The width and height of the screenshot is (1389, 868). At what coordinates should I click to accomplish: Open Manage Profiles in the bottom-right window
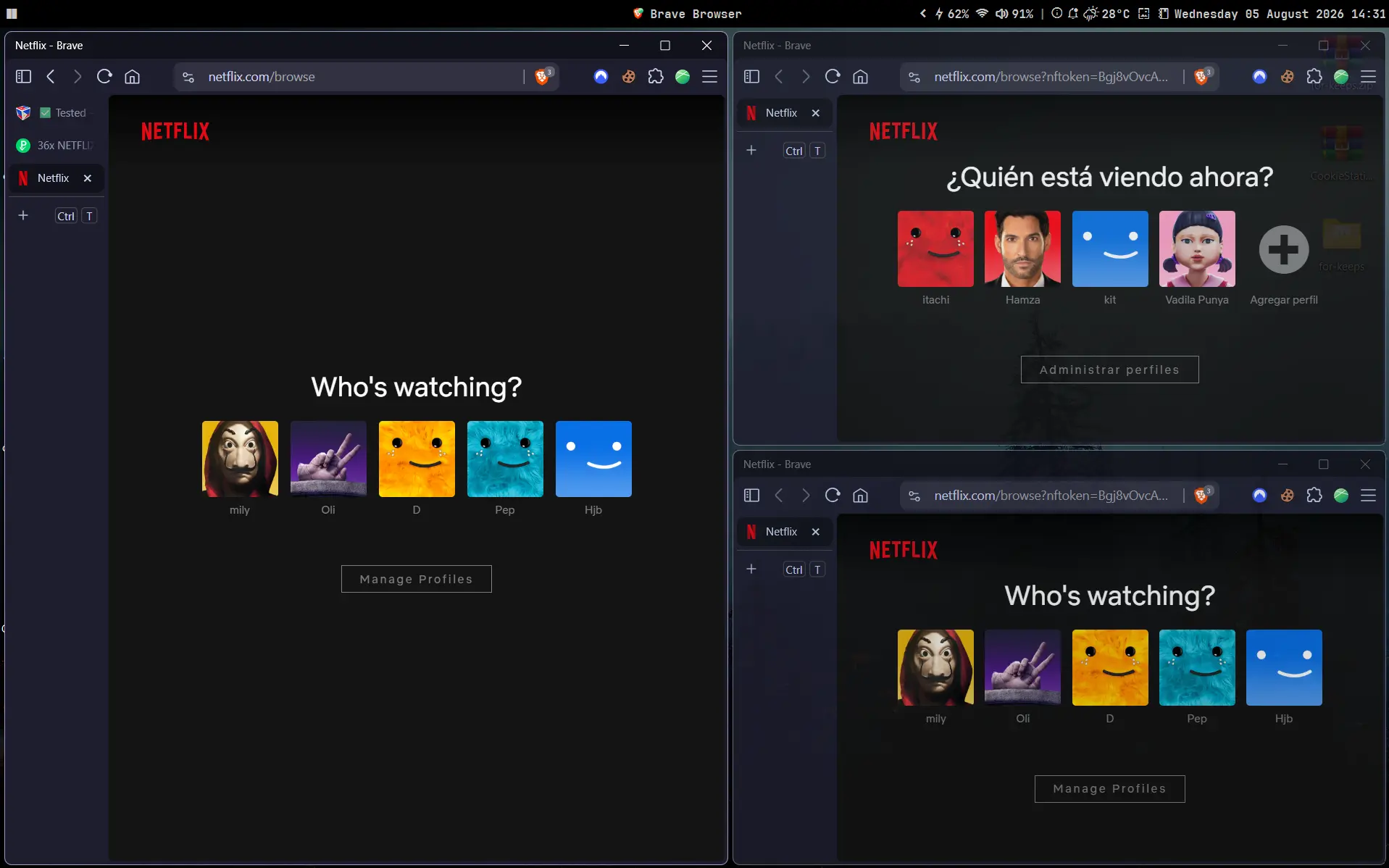(1110, 789)
